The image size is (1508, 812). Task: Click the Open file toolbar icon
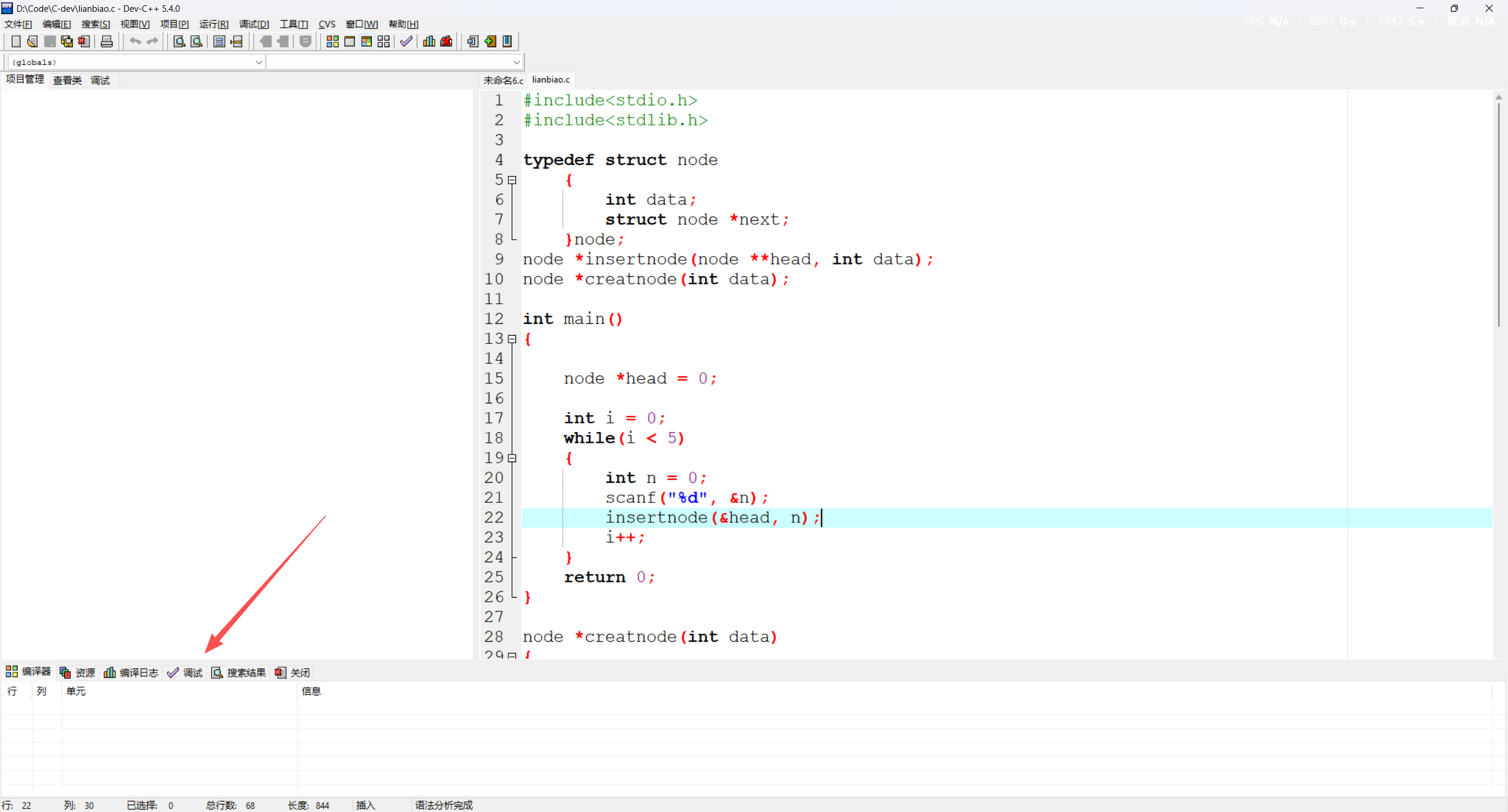coord(32,41)
